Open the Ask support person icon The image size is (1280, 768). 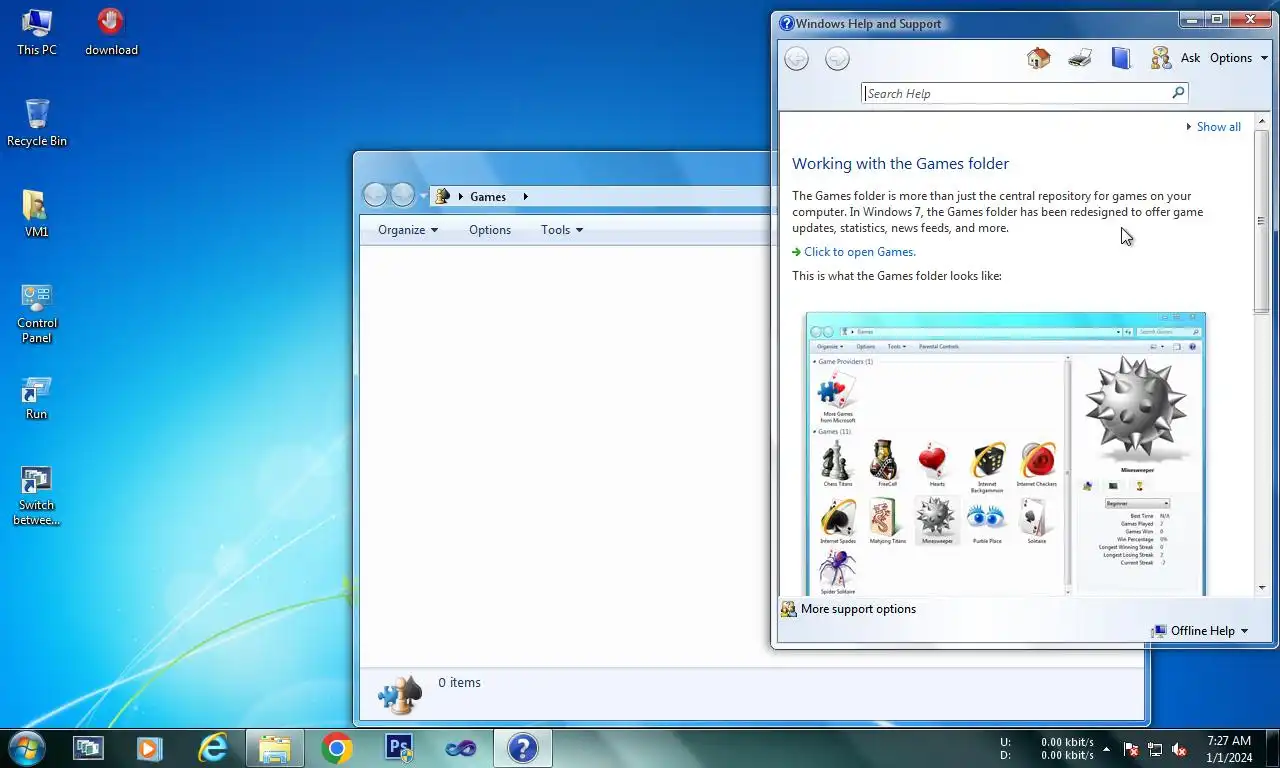pos(1160,58)
